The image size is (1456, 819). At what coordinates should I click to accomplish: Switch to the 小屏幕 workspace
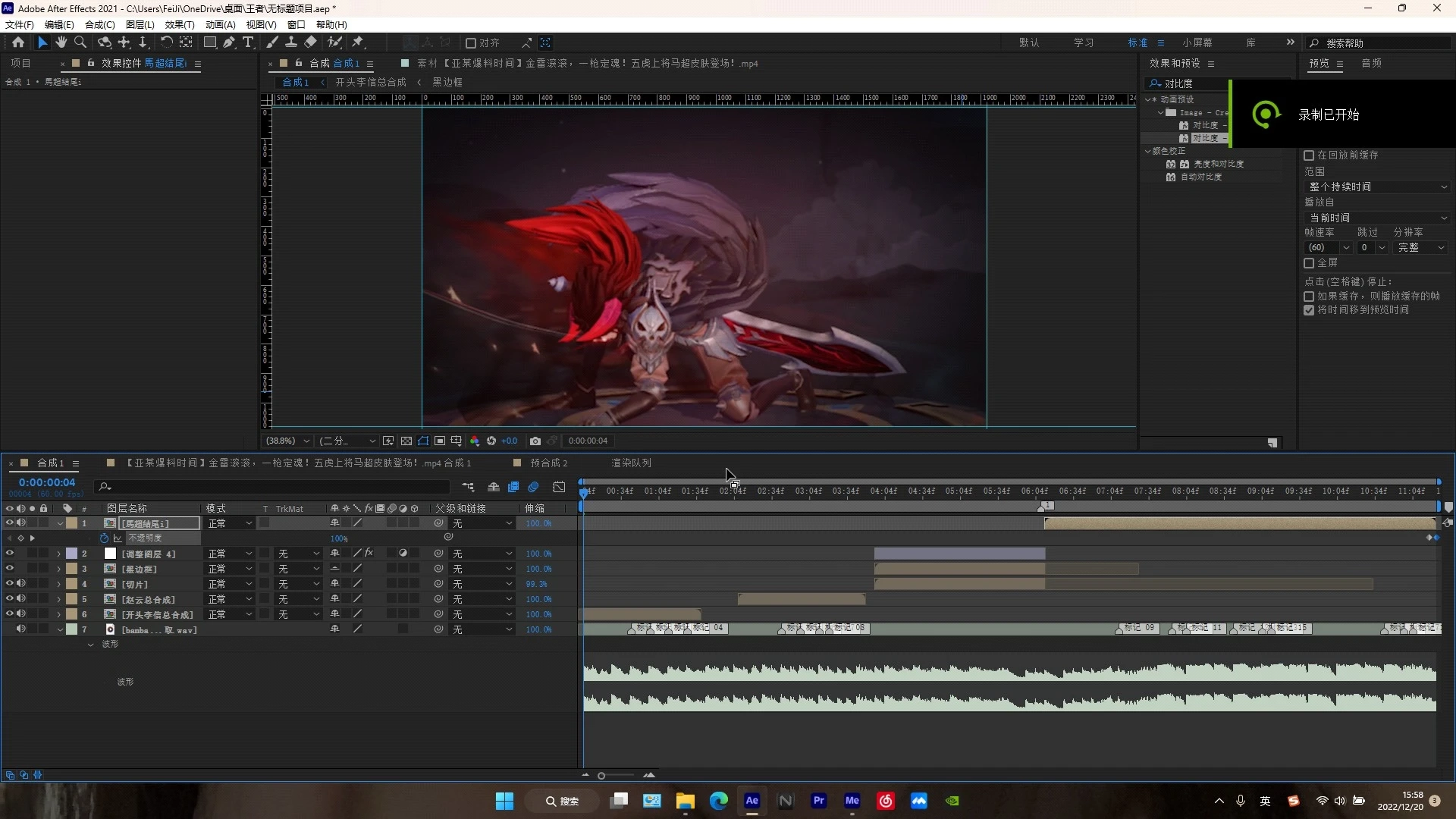click(x=1197, y=42)
